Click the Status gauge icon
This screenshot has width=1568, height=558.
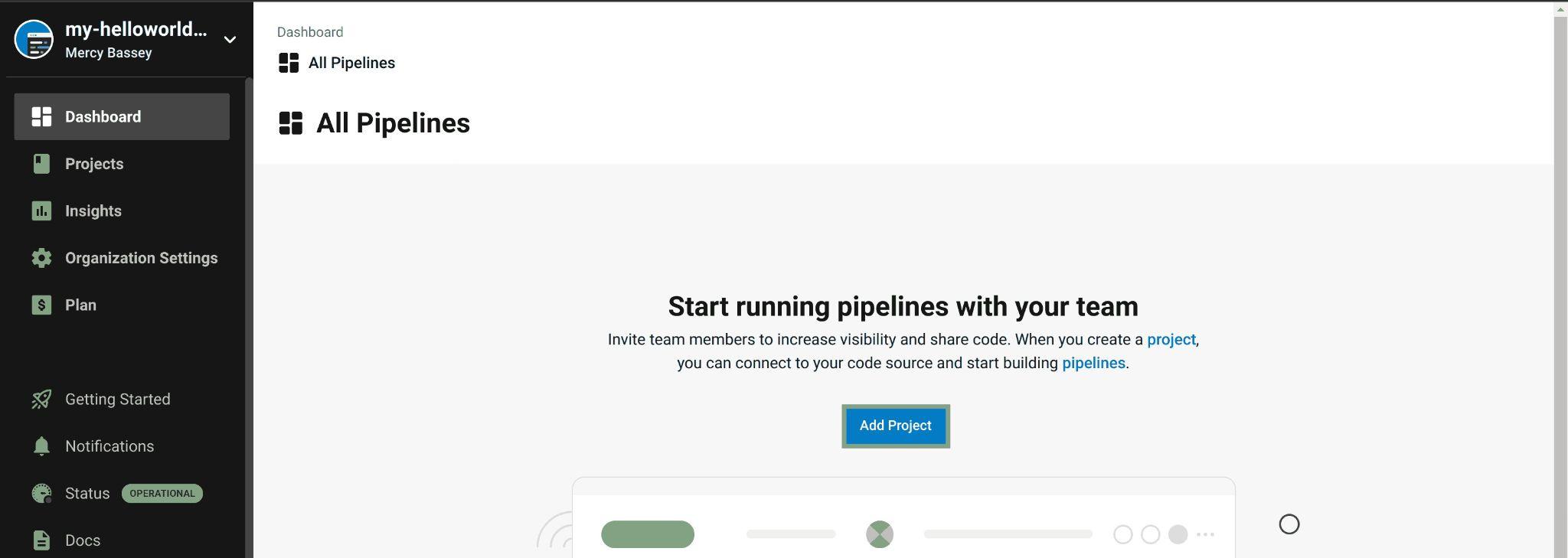(41, 493)
